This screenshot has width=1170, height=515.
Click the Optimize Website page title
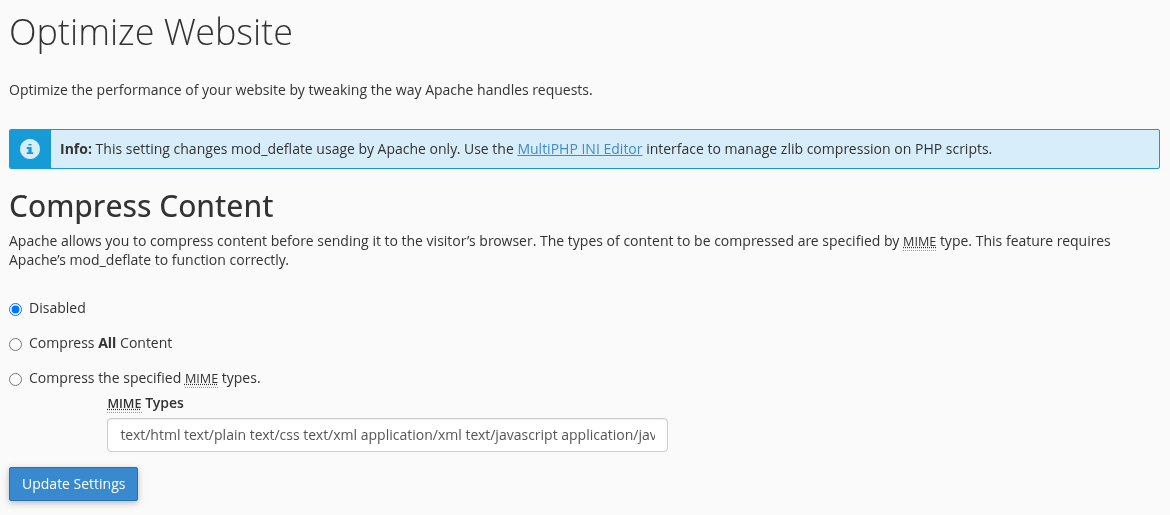point(151,34)
